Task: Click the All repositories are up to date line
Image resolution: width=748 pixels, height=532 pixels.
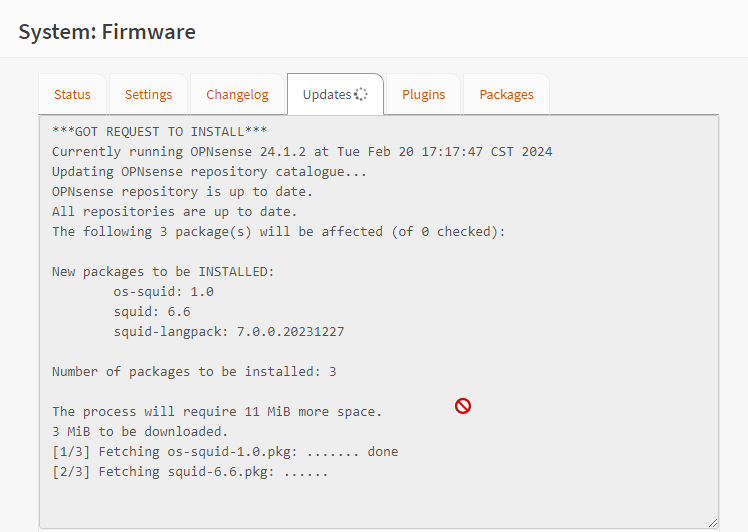Action: 175,212
